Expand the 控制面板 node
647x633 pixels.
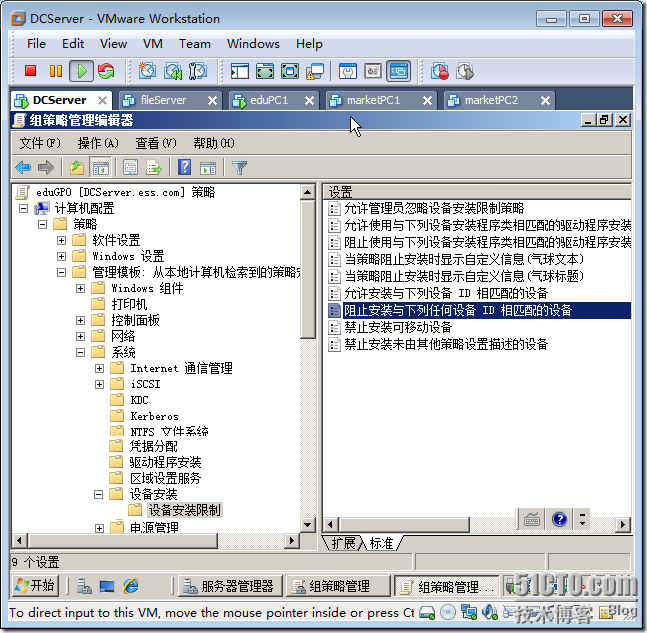tap(80, 321)
